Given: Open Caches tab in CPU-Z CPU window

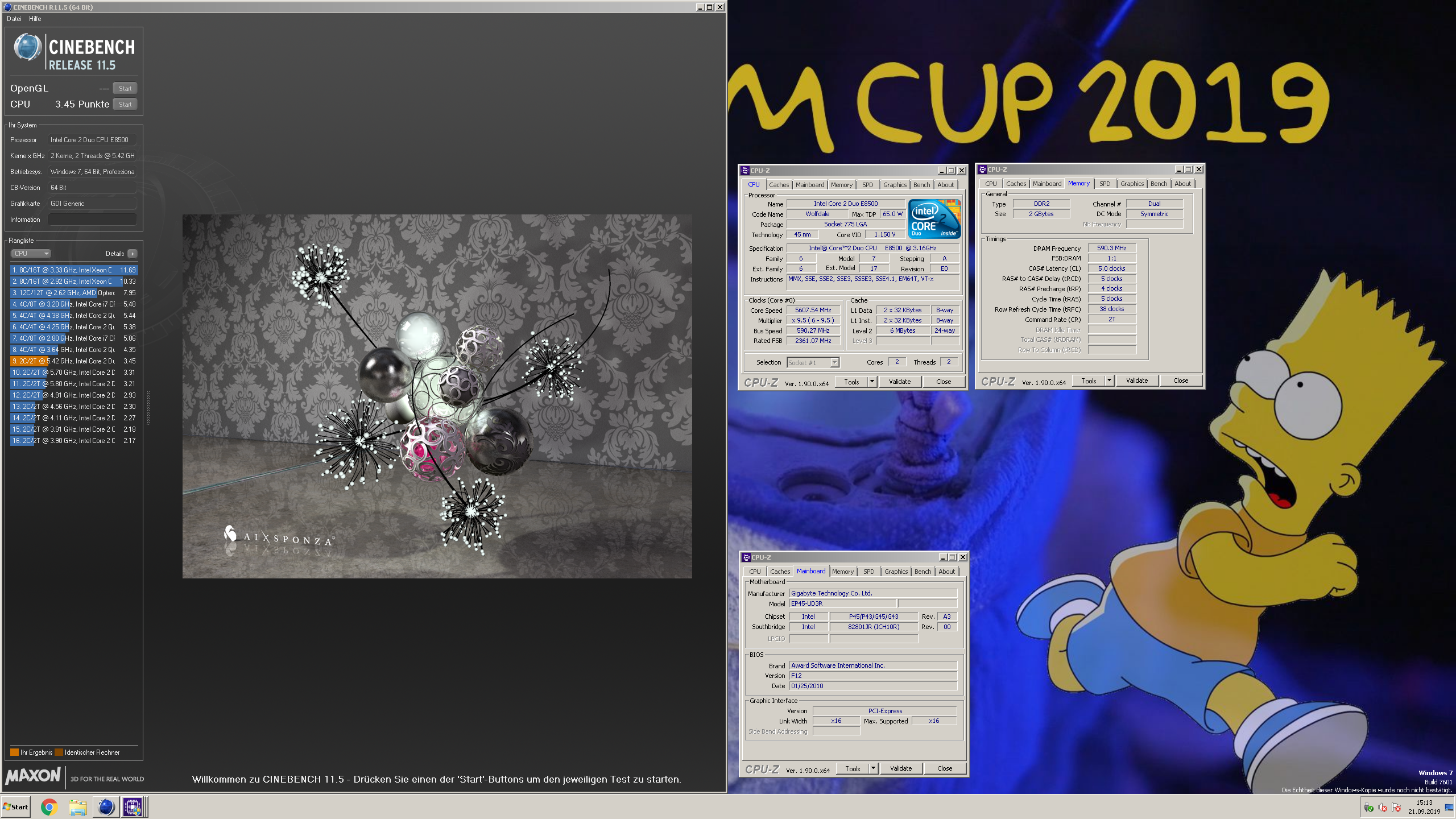Looking at the screenshot, I should 779,185.
